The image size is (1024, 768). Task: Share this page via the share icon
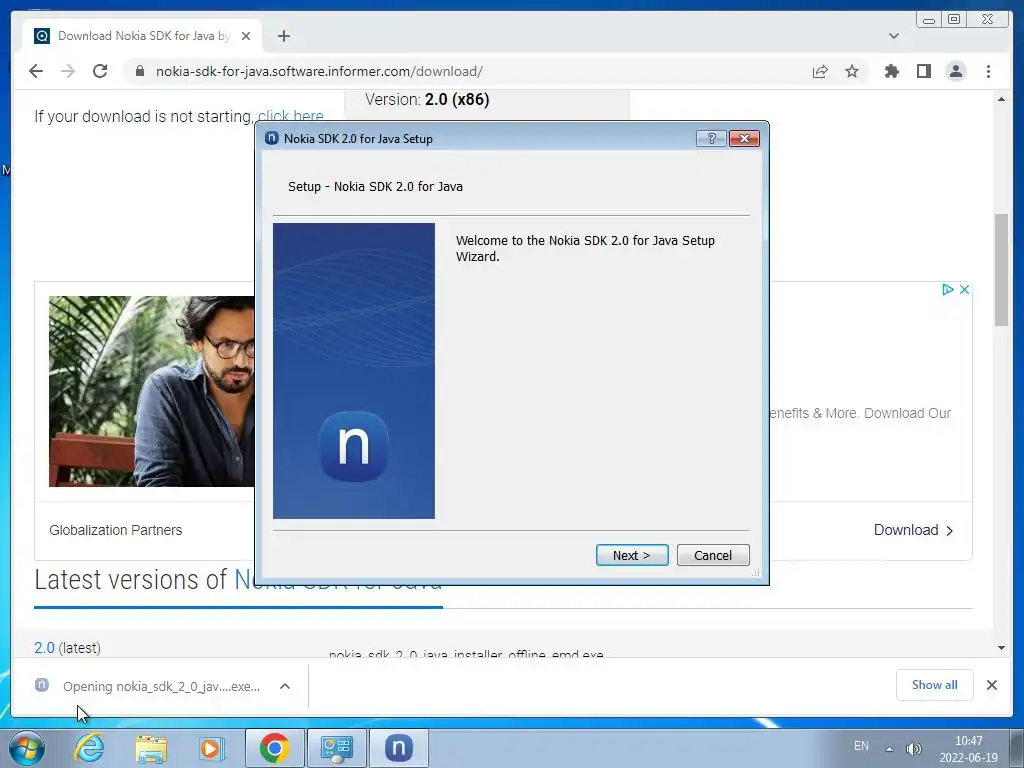coord(820,71)
